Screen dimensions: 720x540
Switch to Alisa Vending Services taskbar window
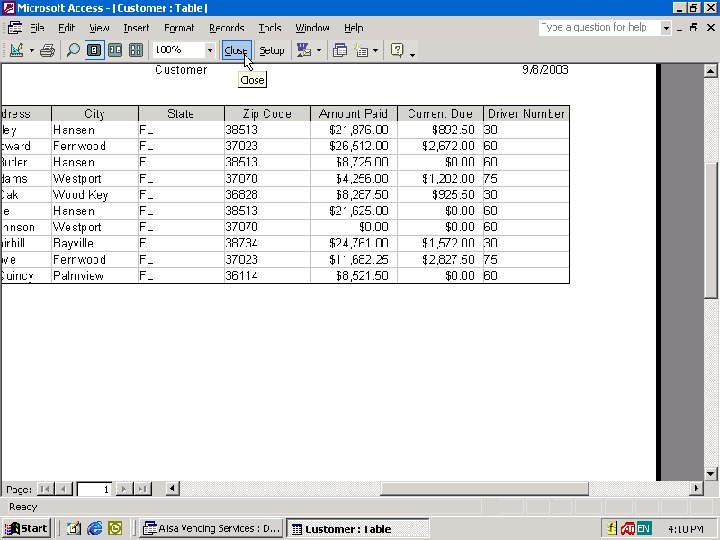point(211,529)
